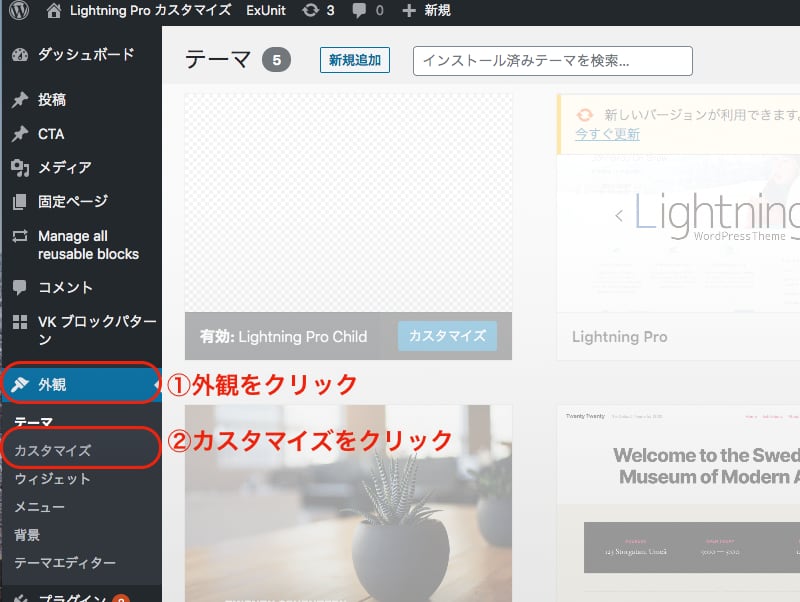Open the WordPress logo menu
This screenshot has width=800, height=602.
pos(19,10)
